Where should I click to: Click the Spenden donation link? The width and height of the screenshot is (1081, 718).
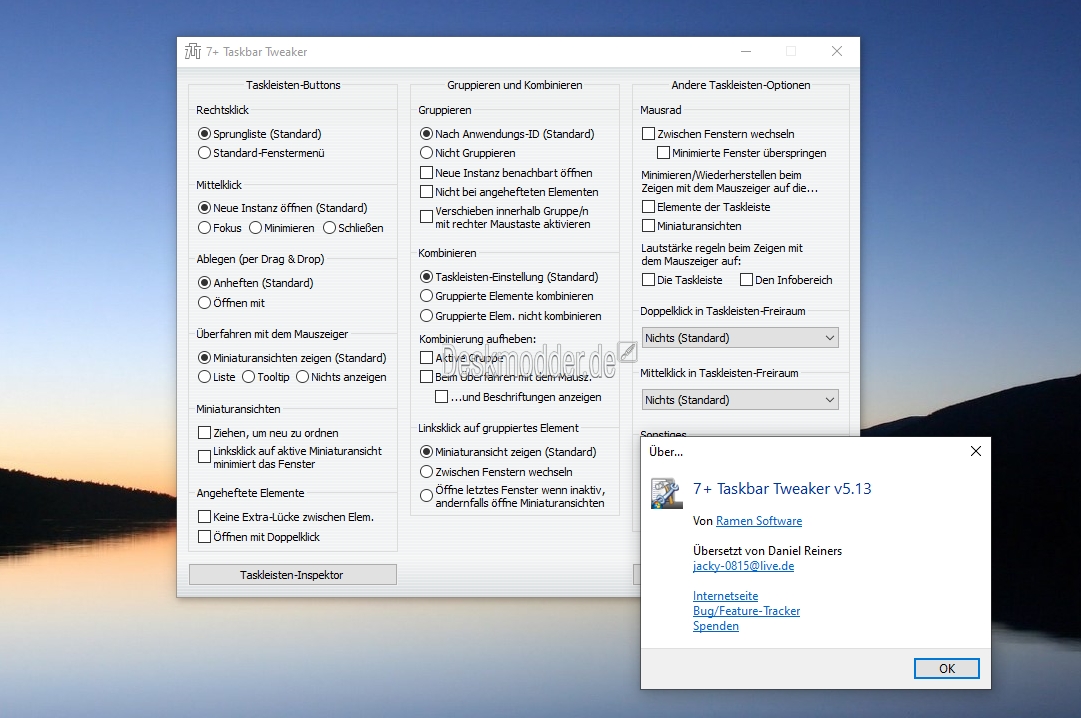click(x=716, y=626)
